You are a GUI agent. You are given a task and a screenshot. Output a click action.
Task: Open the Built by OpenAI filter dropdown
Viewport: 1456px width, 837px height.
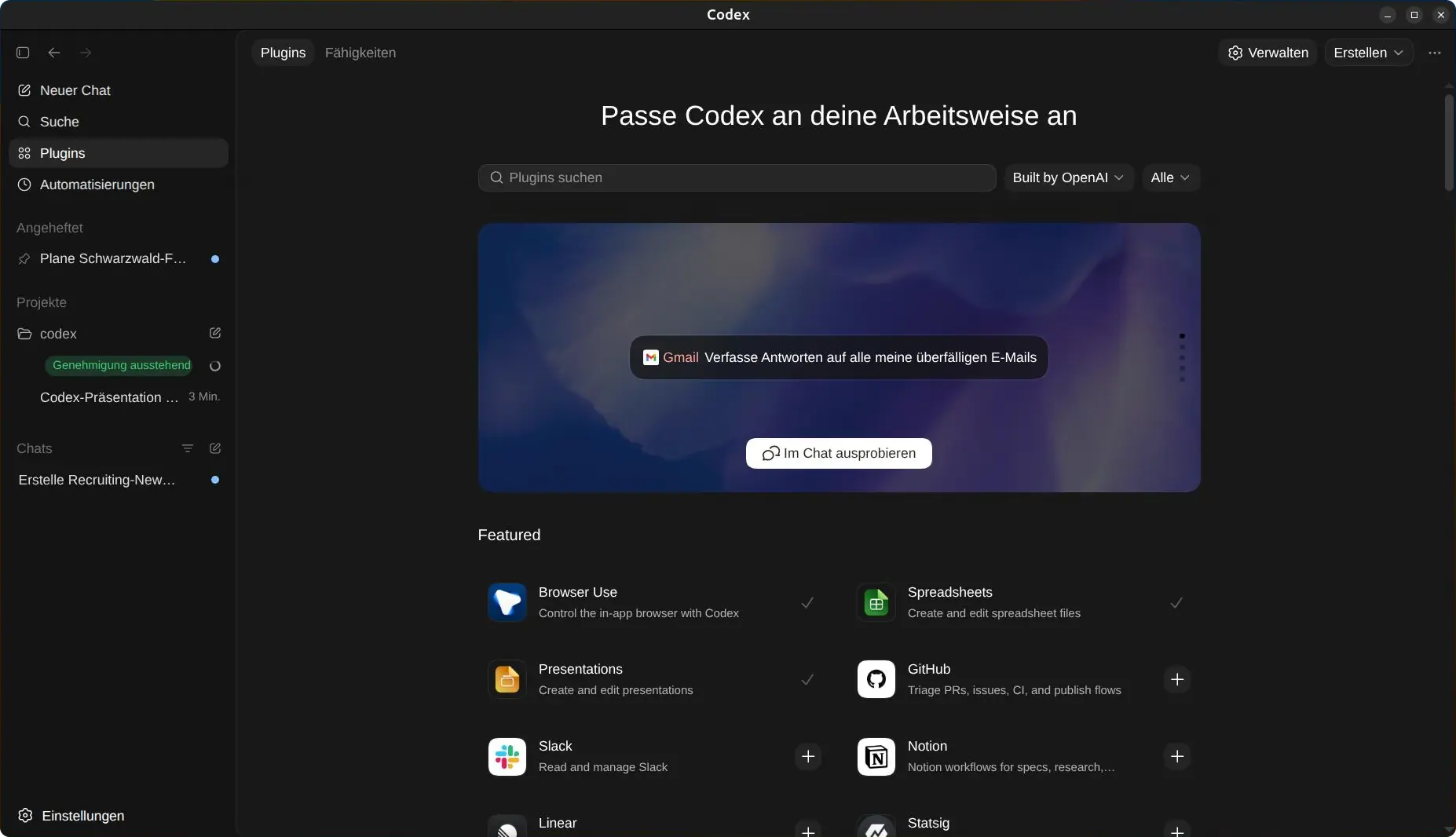[1068, 177]
